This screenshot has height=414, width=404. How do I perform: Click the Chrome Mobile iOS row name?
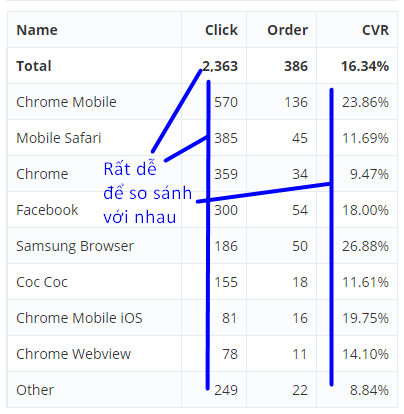click(79, 318)
